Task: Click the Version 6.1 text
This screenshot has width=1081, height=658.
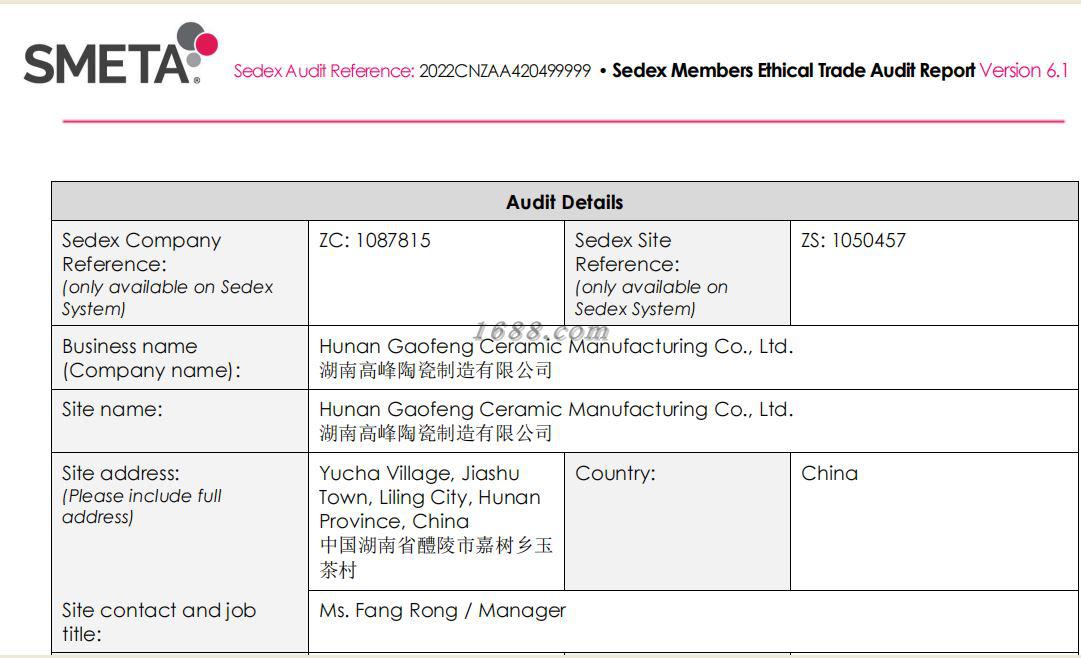Action: [x=1024, y=70]
